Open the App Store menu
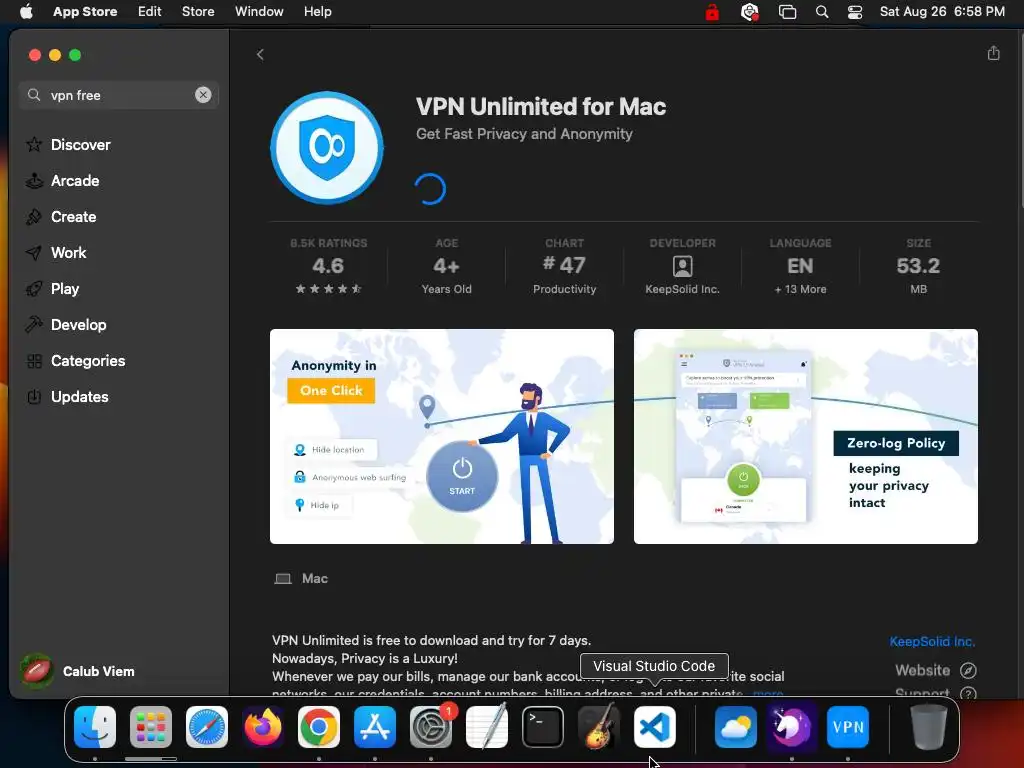The height and width of the screenshot is (768, 1024). [85, 12]
